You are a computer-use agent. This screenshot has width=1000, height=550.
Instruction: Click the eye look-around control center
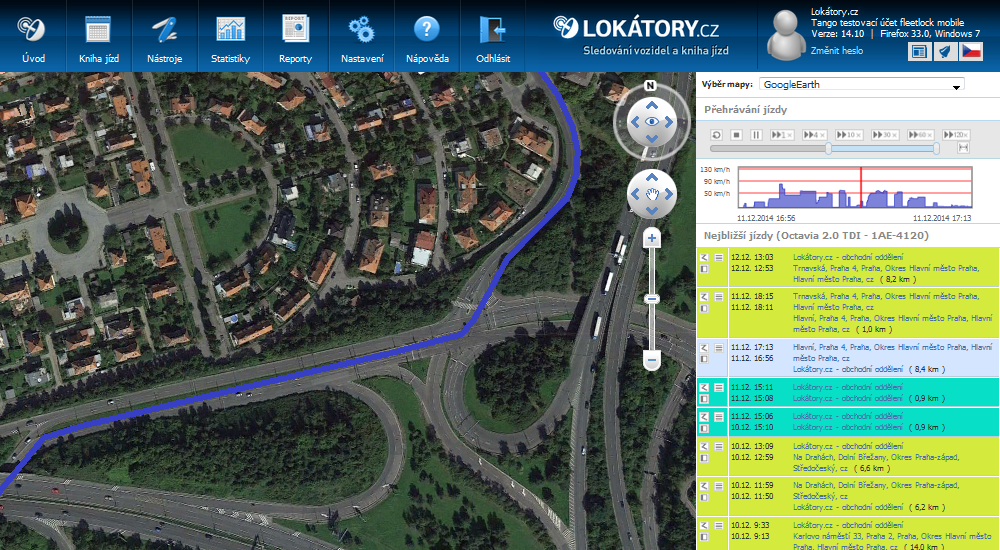click(651, 122)
